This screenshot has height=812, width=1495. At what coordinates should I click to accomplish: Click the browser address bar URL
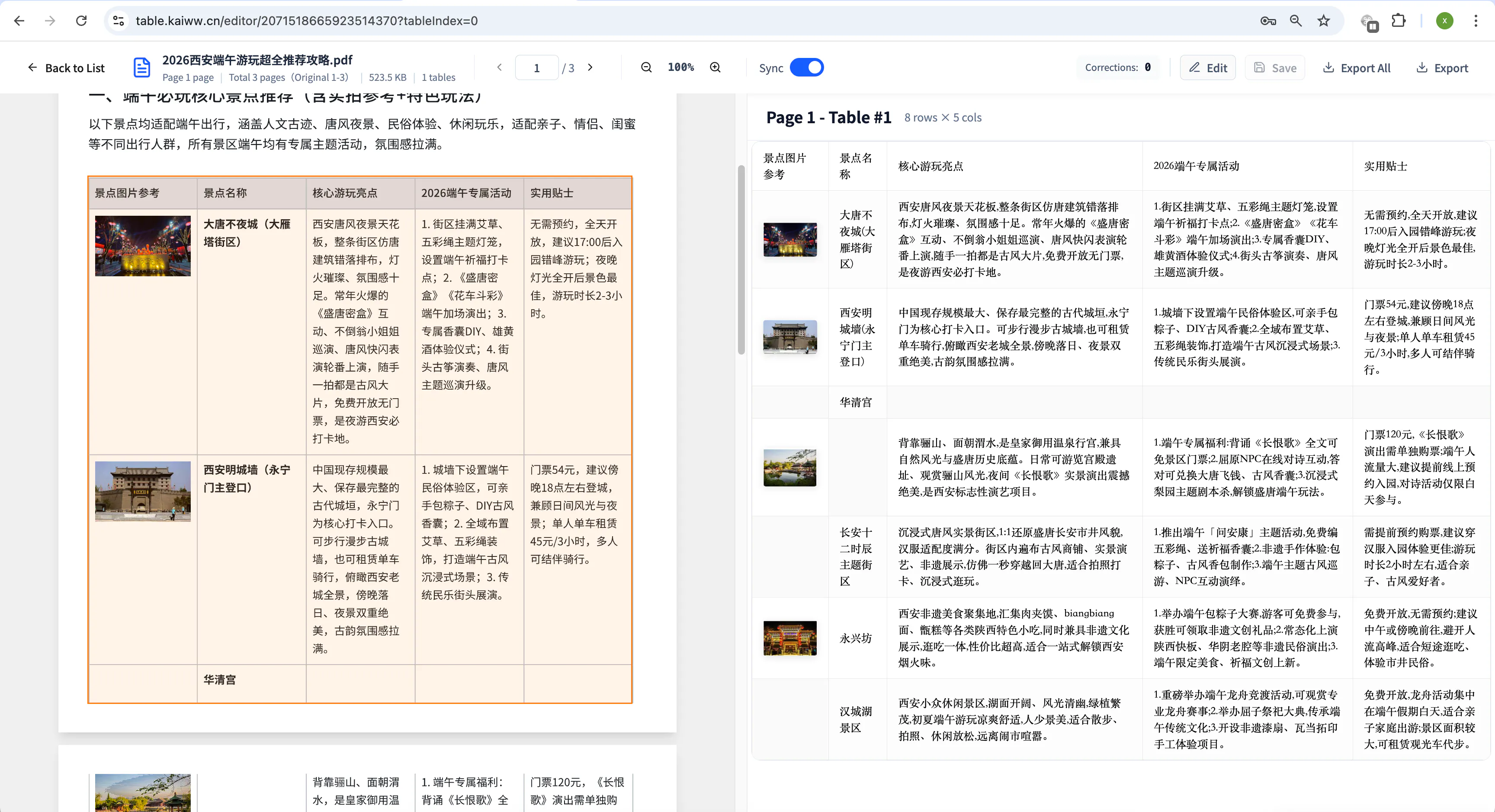(306, 21)
